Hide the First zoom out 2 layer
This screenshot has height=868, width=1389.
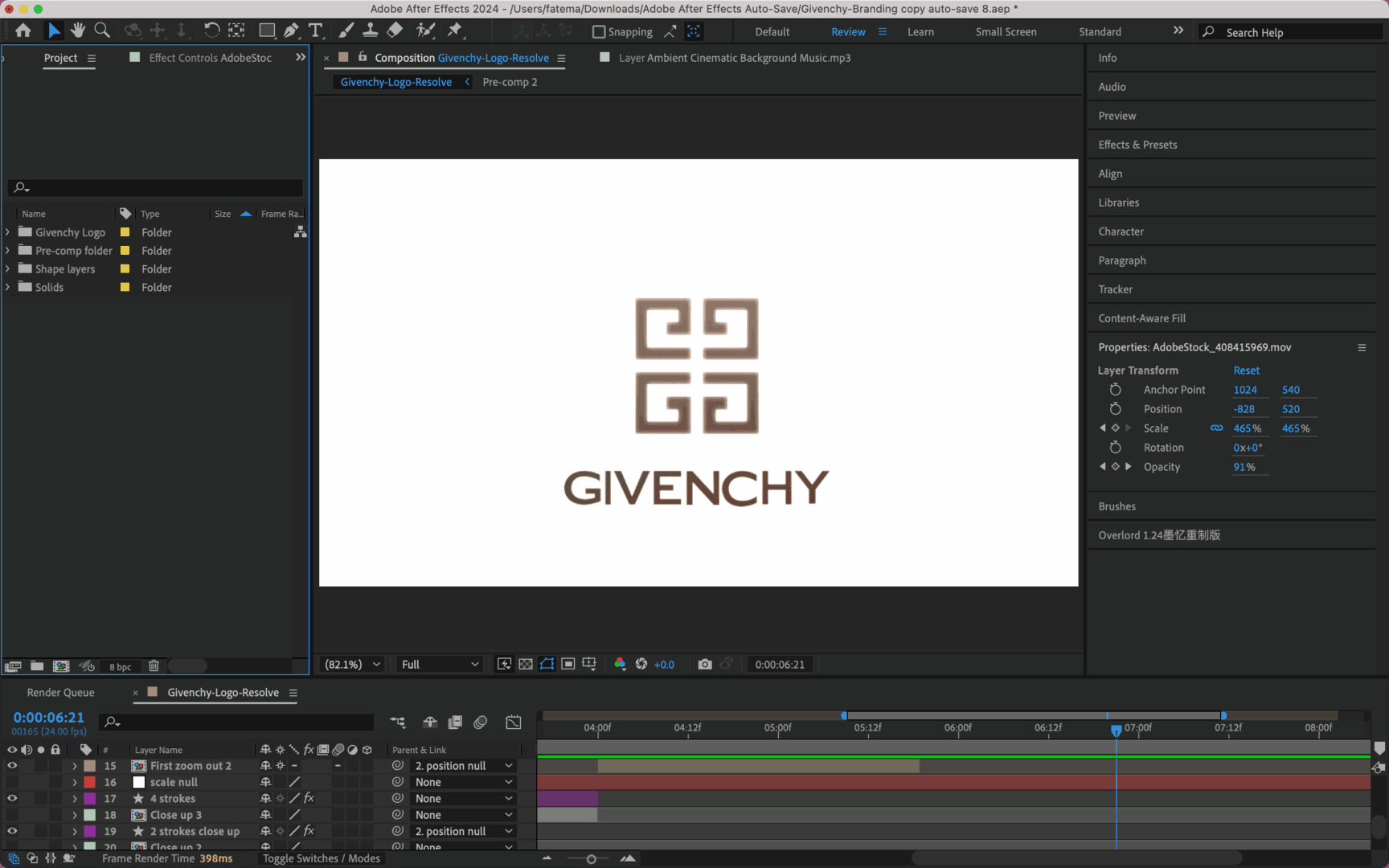point(12,766)
